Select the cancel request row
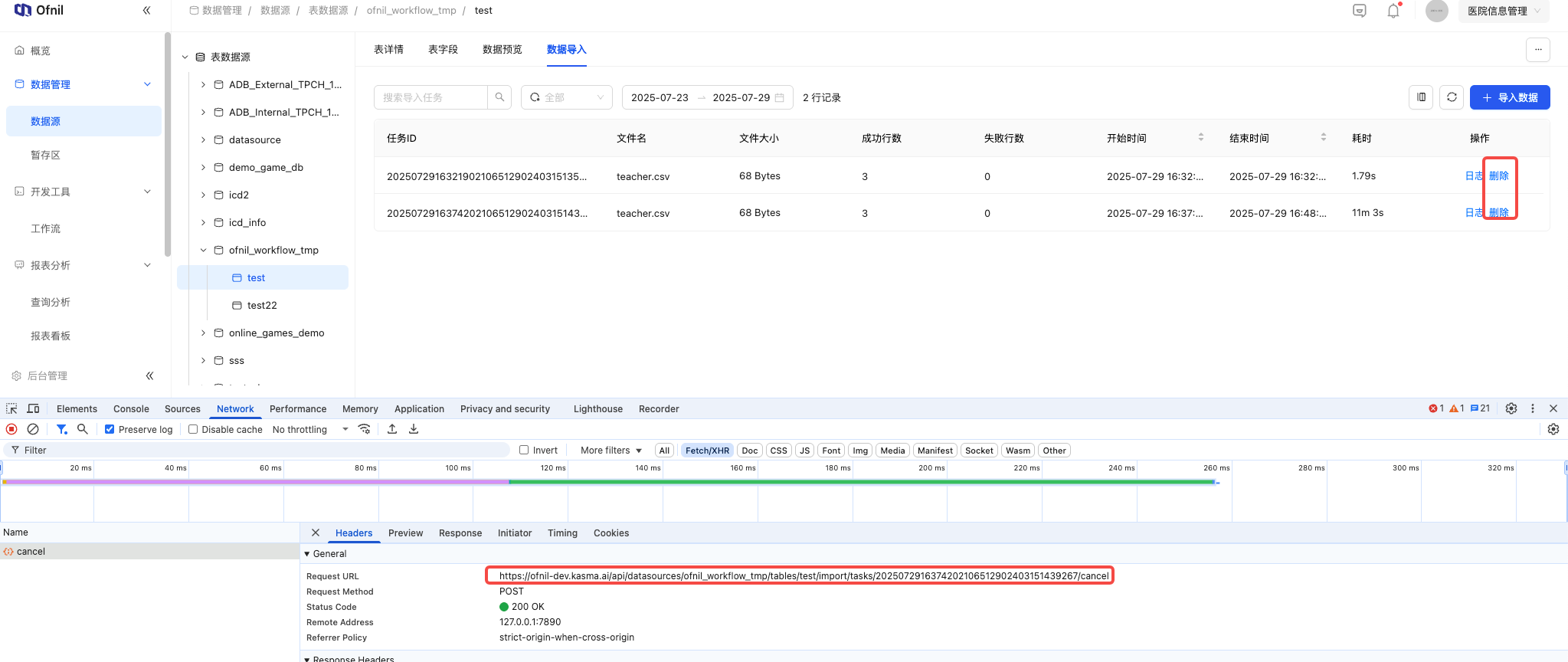 click(149, 551)
